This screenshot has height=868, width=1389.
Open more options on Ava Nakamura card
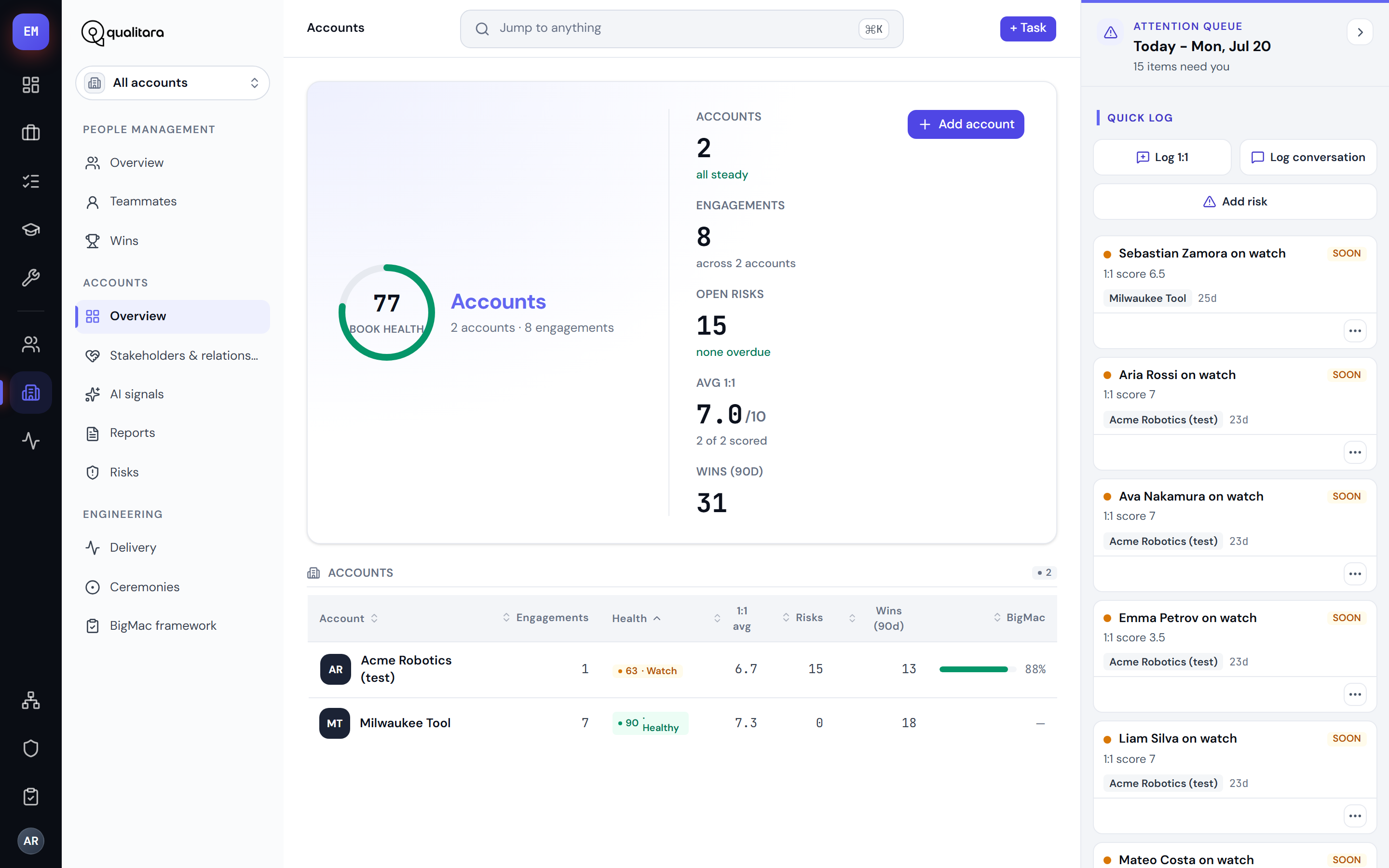(x=1355, y=574)
